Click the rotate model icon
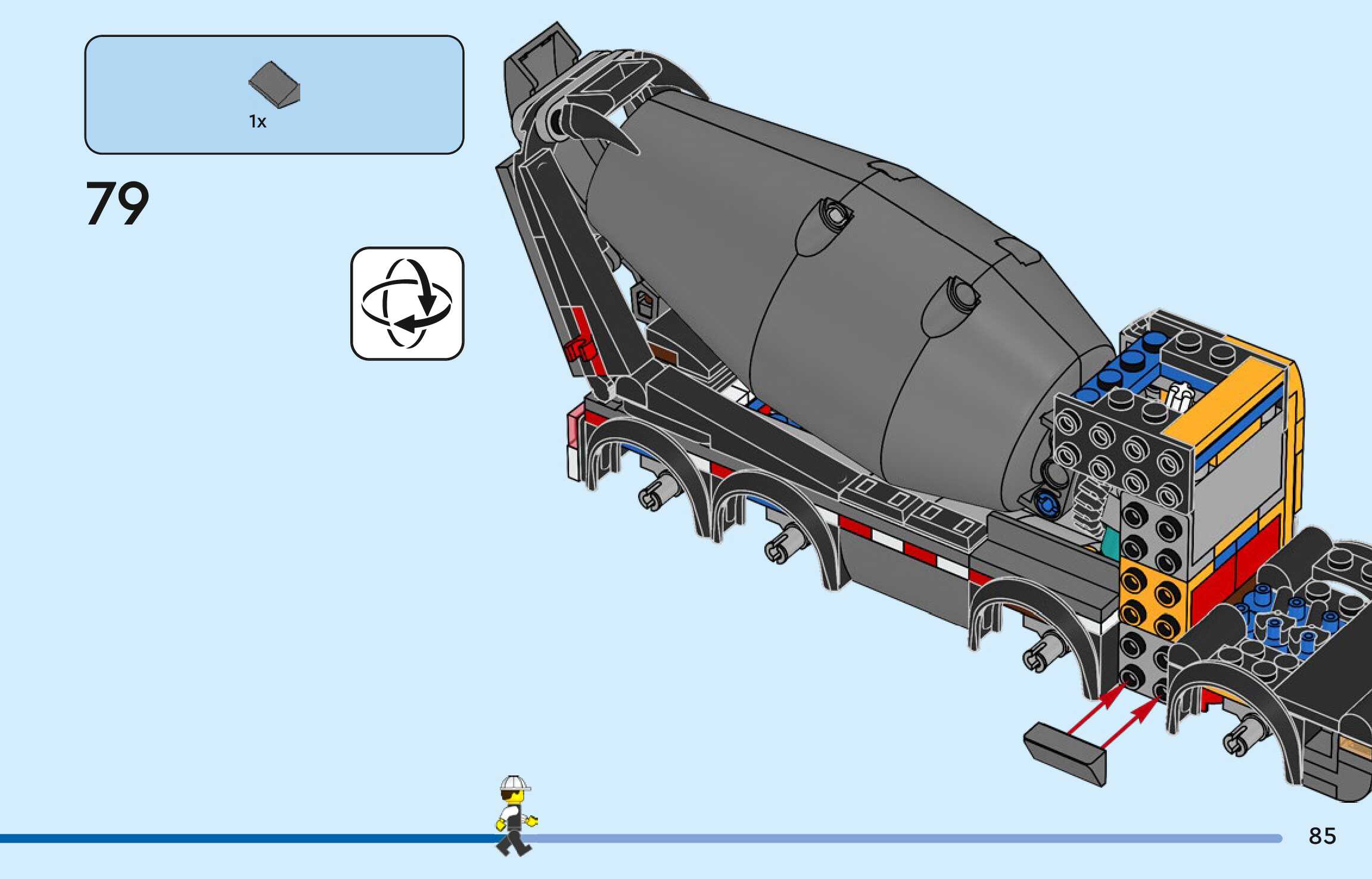Viewport: 1372px width, 879px height. [x=407, y=304]
